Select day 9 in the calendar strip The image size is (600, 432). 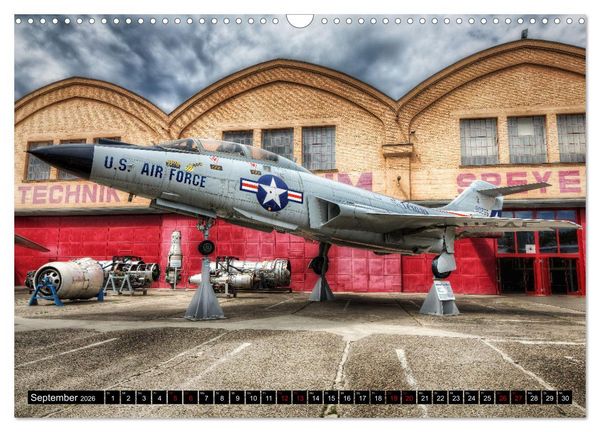[x=237, y=398]
